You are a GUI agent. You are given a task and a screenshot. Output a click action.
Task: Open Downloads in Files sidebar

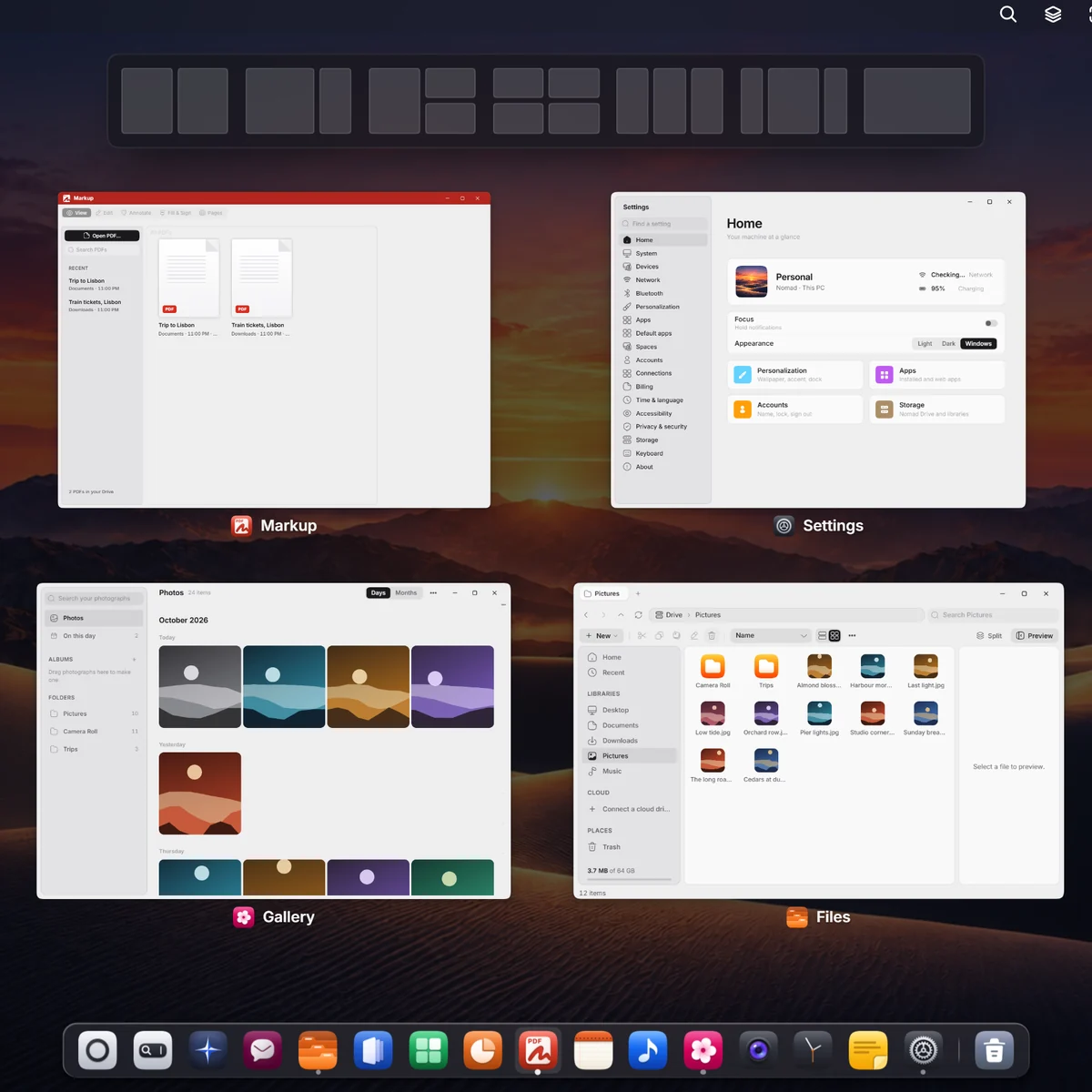(x=630, y=741)
